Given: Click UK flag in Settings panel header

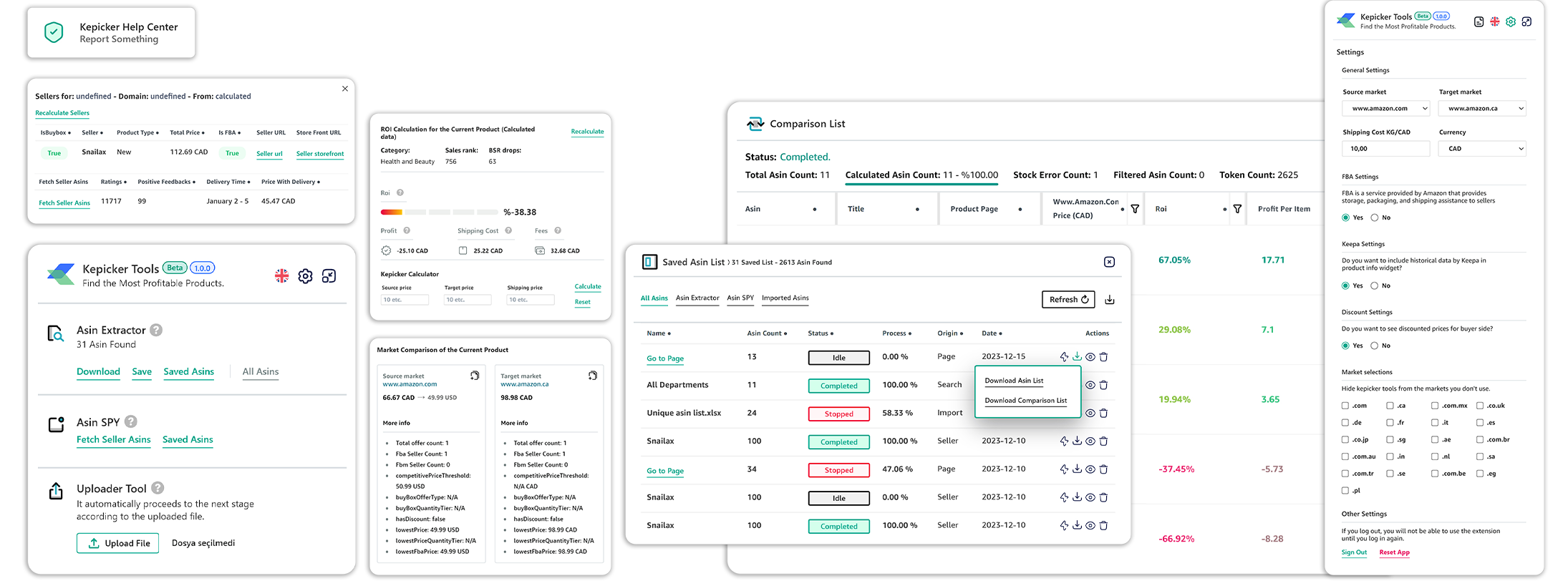Looking at the screenshot, I should pos(1495,21).
